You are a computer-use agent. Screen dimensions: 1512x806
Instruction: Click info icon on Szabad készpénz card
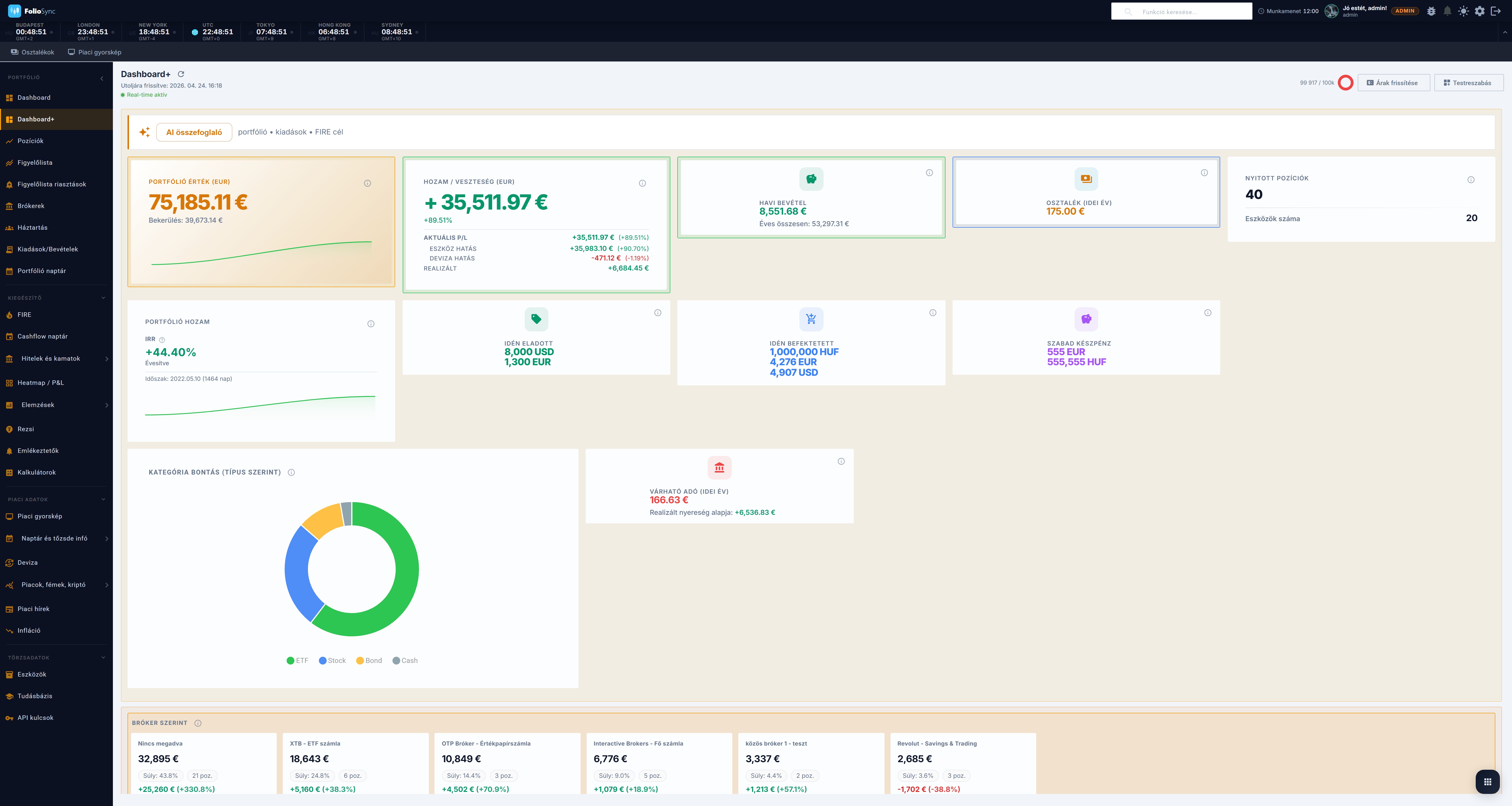1208,313
